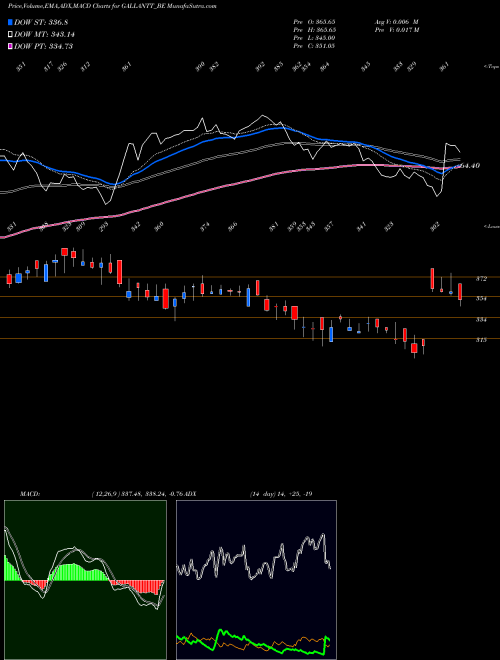Click the chart title mentioning MunafaSutra.com
Screen dimensions: 500x660
pos(112,7)
